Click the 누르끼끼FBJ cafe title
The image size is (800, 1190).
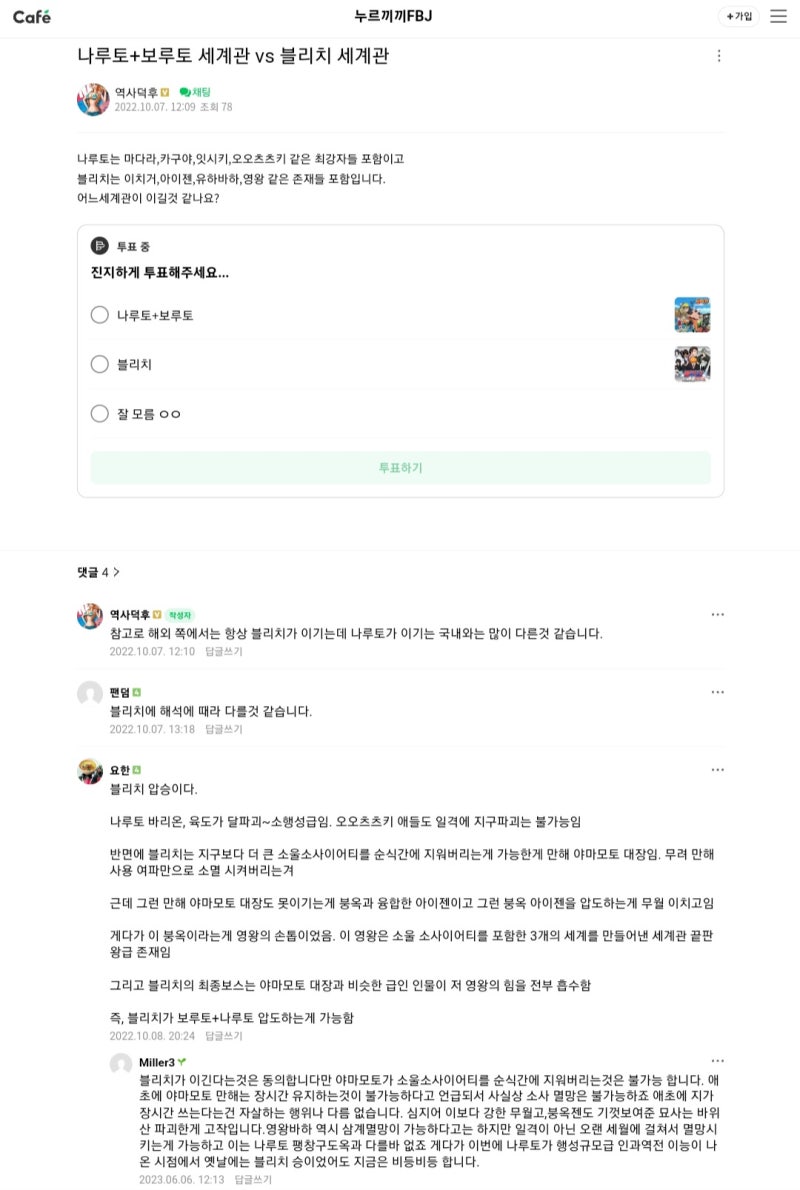[x=393, y=16]
